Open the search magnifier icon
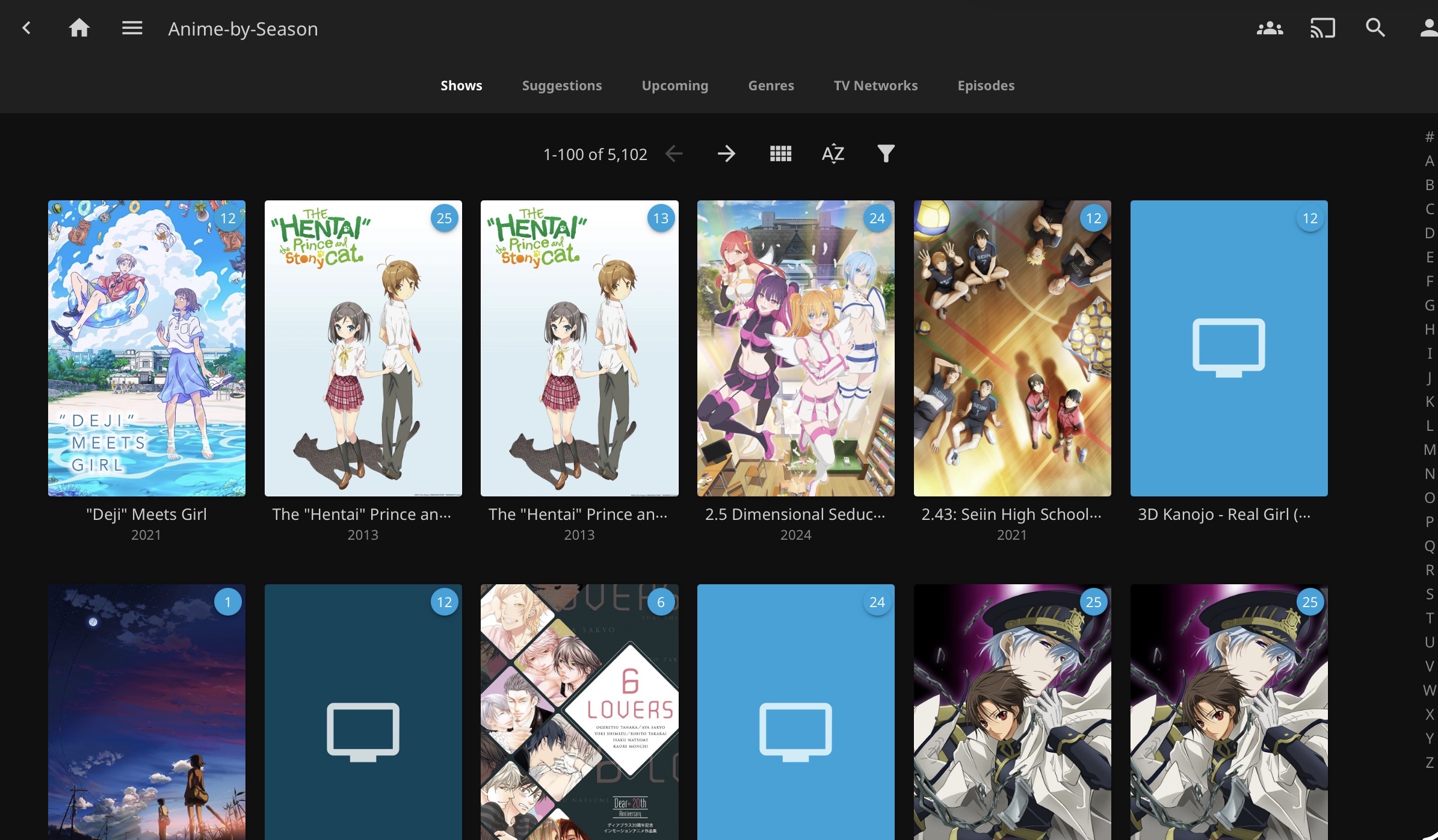1438x840 pixels. click(1375, 28)
